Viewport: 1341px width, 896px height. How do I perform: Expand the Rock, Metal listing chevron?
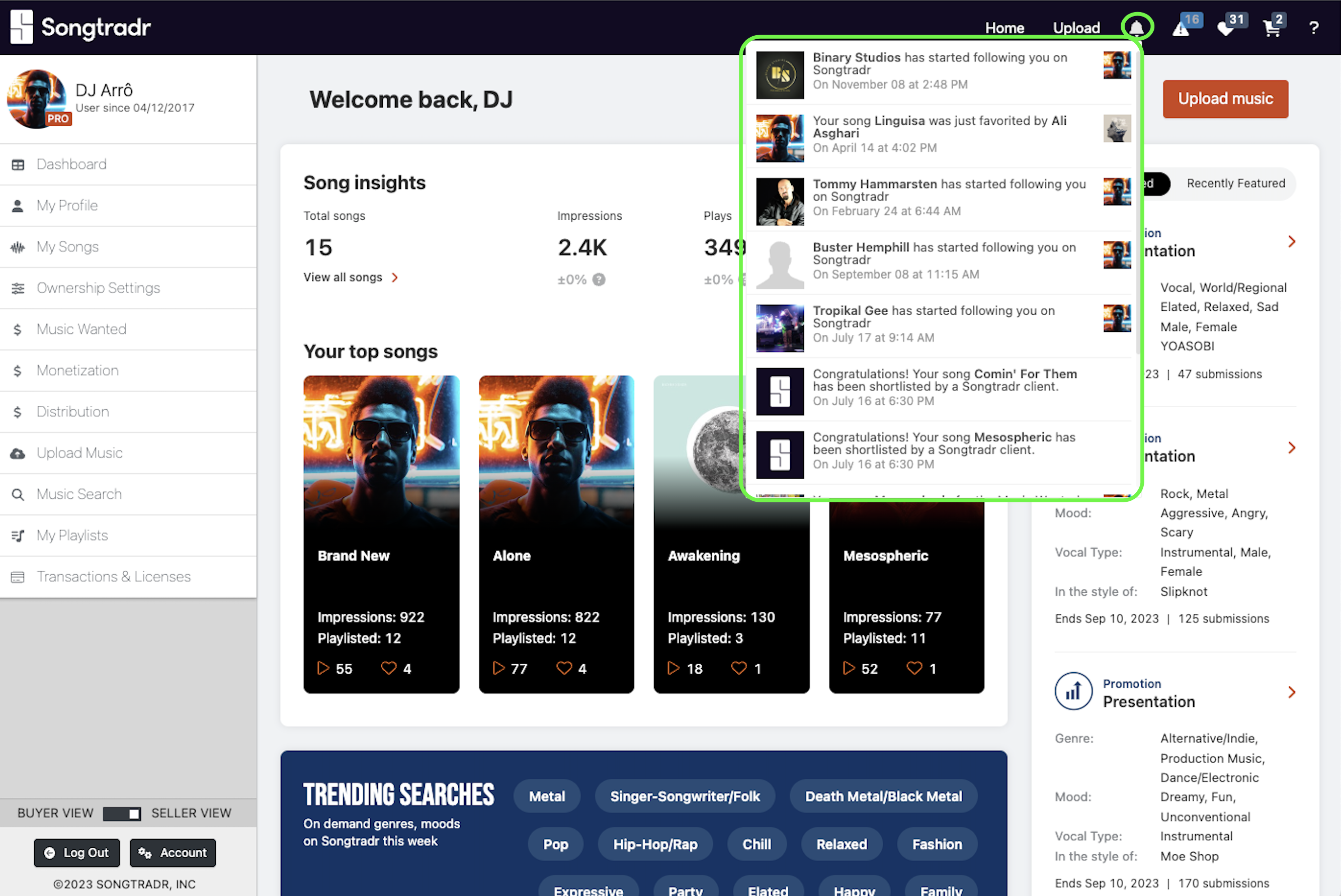(x=1292, y=447)
